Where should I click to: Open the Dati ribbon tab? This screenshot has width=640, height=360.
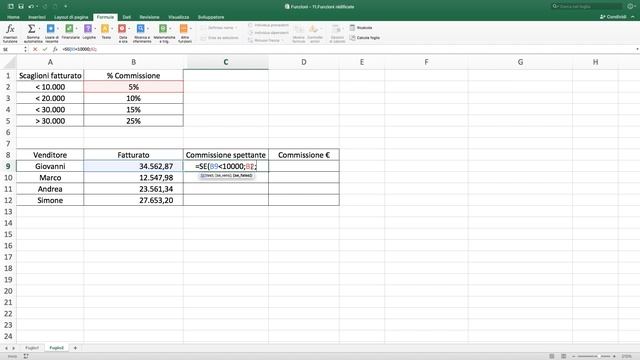[x=127, y=17]
